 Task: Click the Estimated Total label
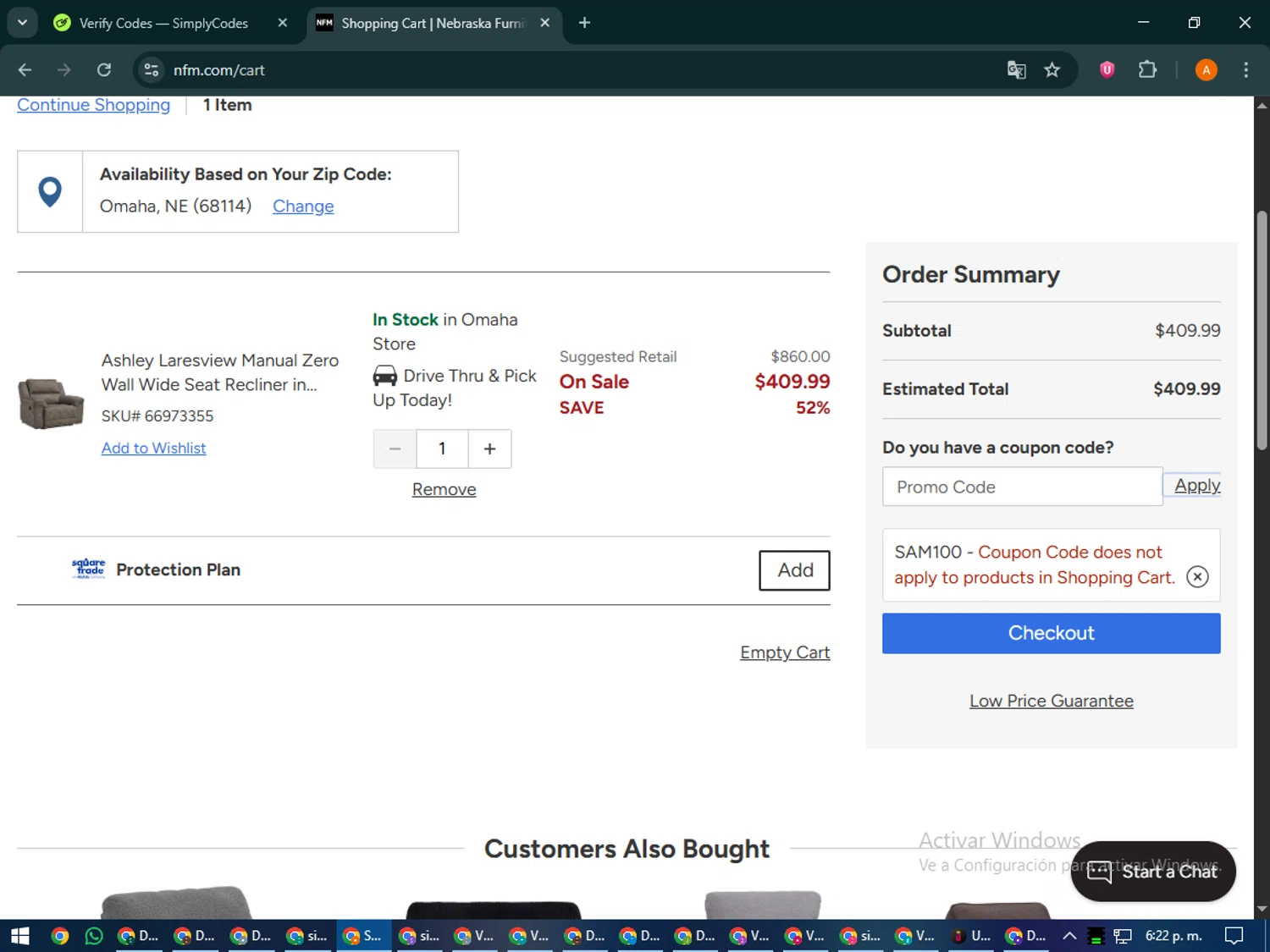click(x=945, y=389)
